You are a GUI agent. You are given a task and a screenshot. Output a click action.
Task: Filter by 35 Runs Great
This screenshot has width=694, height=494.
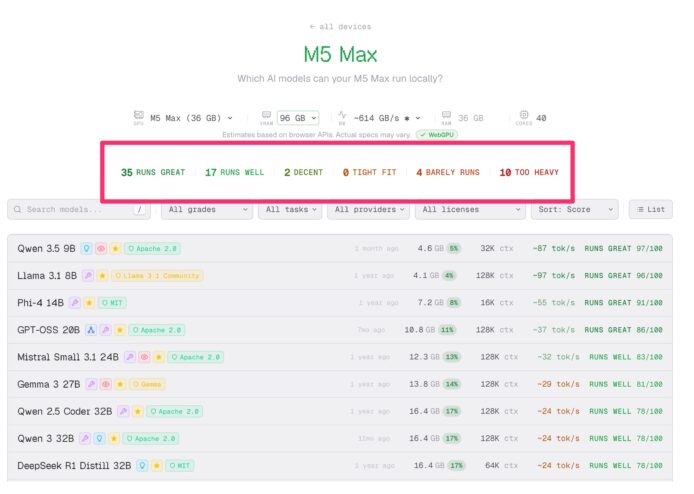[x=153, y=172]
